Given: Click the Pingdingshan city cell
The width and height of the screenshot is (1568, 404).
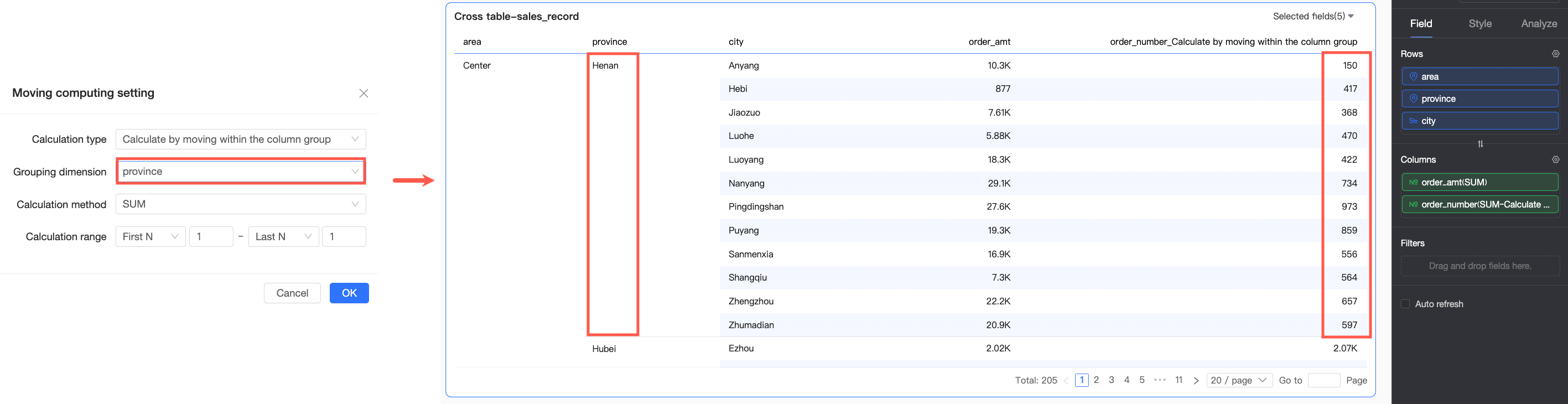Looking at the screenshot, I should (x=755, y=207).
